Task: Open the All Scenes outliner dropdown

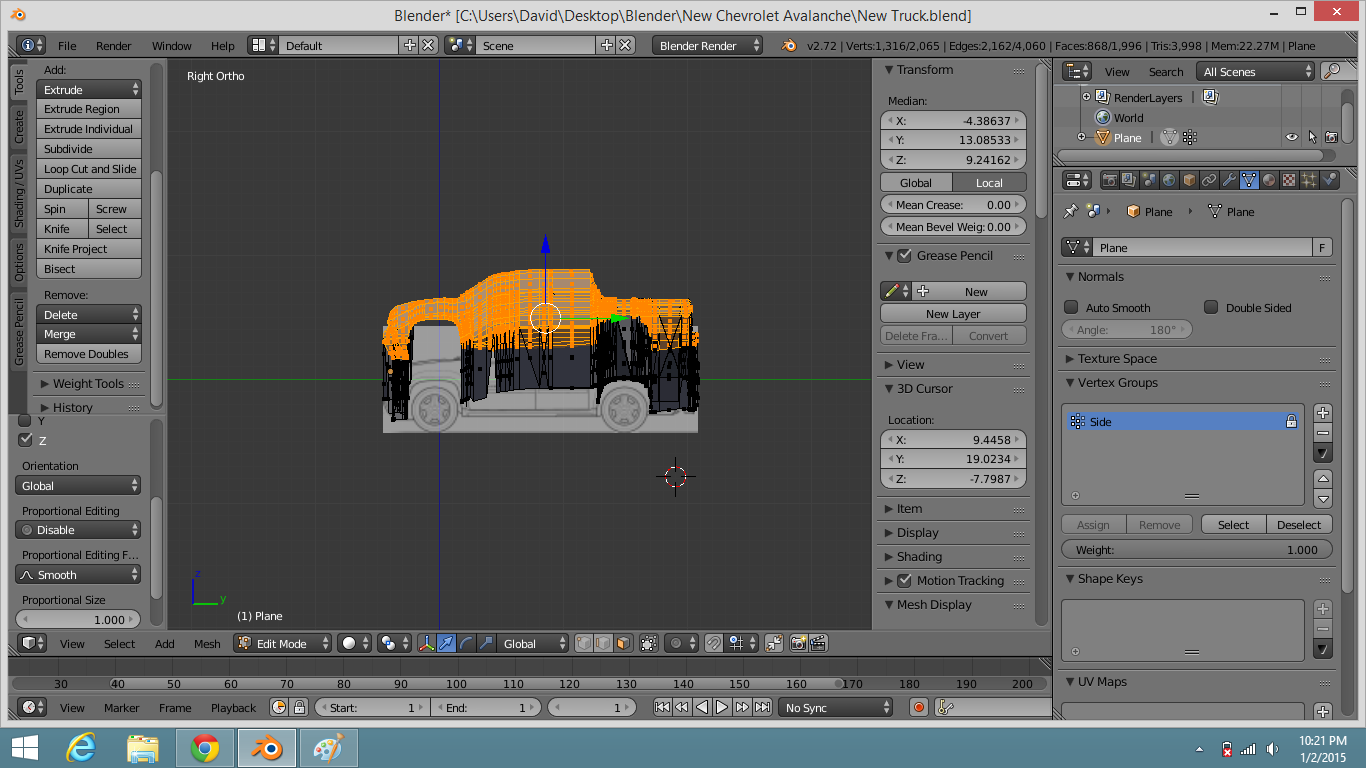Action: tap(1256, 71)
